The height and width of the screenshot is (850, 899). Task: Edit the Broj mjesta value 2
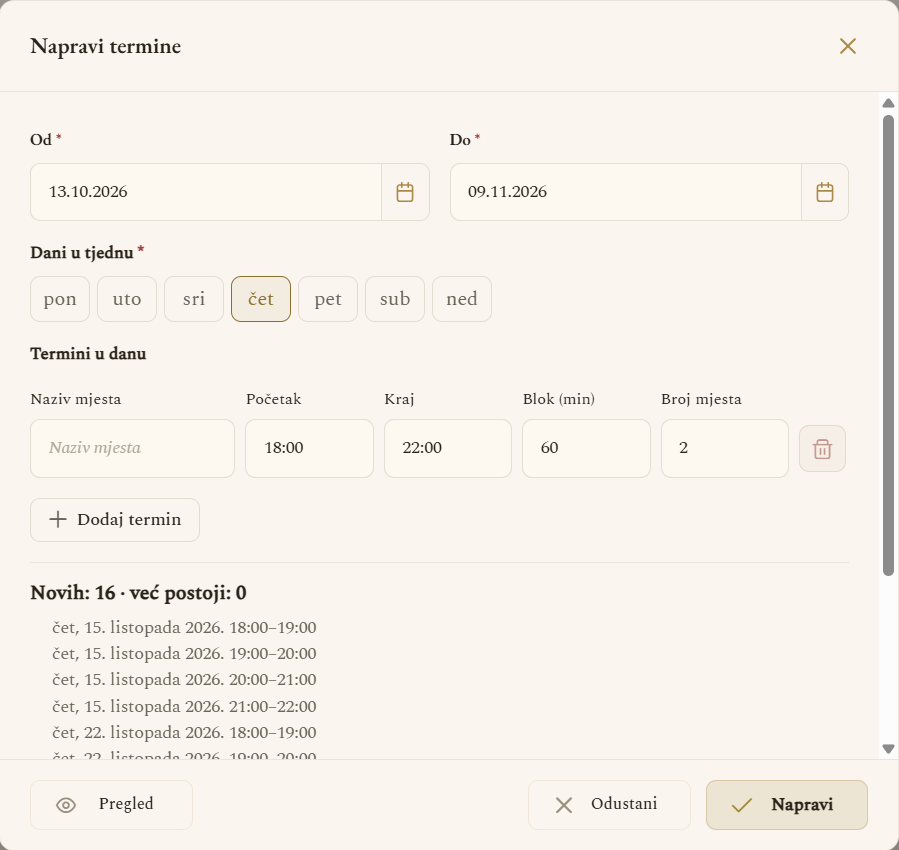click(x=725, y=448)
